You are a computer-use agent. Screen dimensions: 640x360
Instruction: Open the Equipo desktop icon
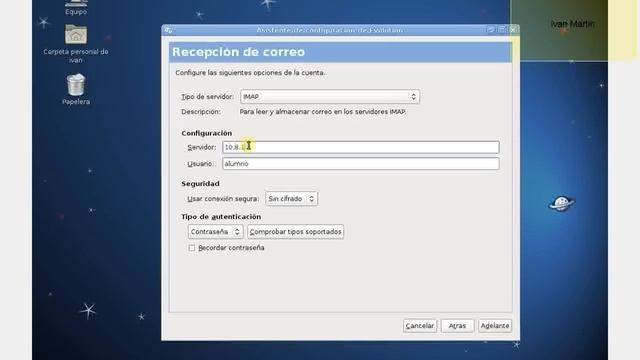(x=76, y=8)
